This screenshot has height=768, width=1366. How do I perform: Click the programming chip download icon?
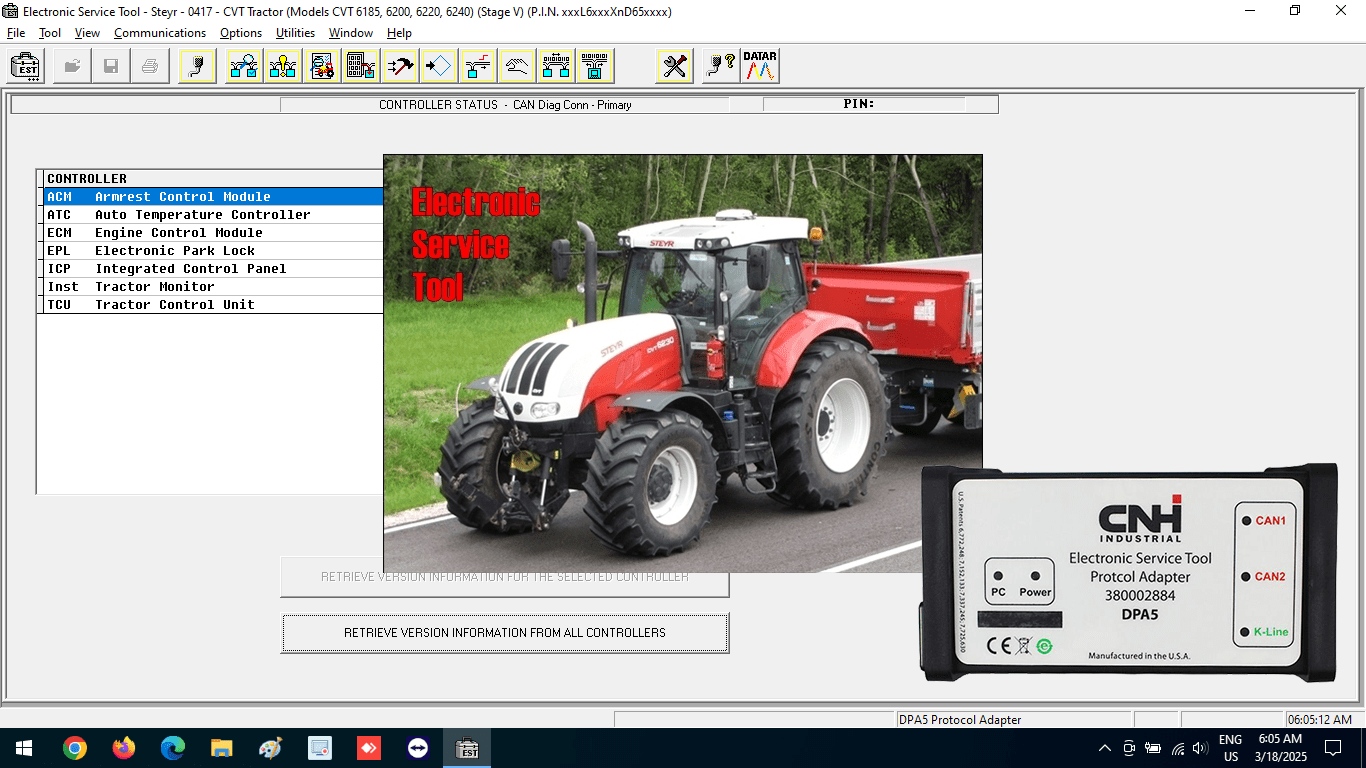[361, 67]
